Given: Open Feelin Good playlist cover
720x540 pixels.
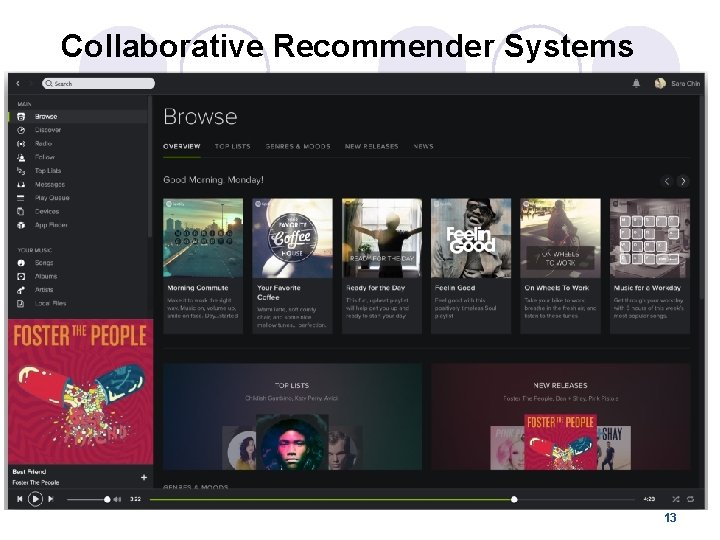Looking at the screenshot, I should click(x=471, y=238).
